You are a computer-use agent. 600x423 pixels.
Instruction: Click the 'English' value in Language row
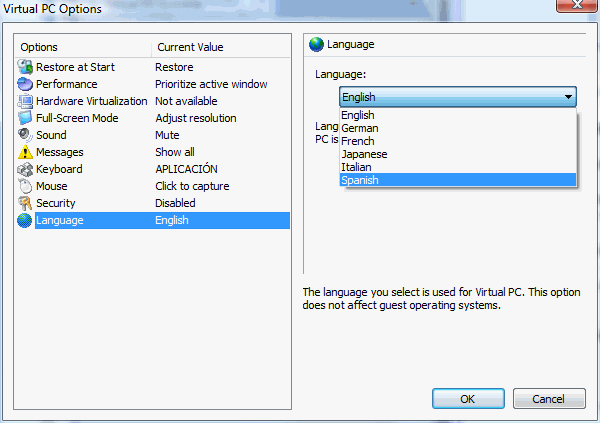[x=172, y=220]
